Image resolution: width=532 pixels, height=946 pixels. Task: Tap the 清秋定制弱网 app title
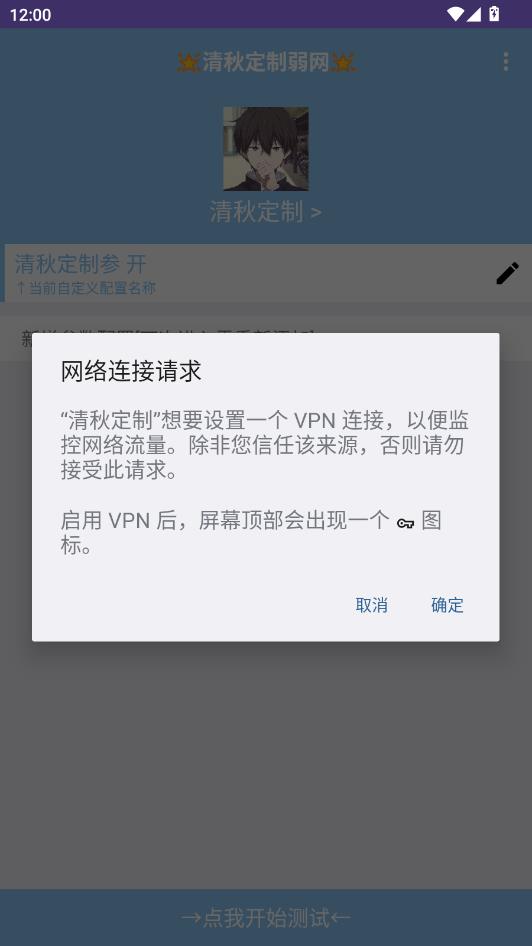(266, 62)
